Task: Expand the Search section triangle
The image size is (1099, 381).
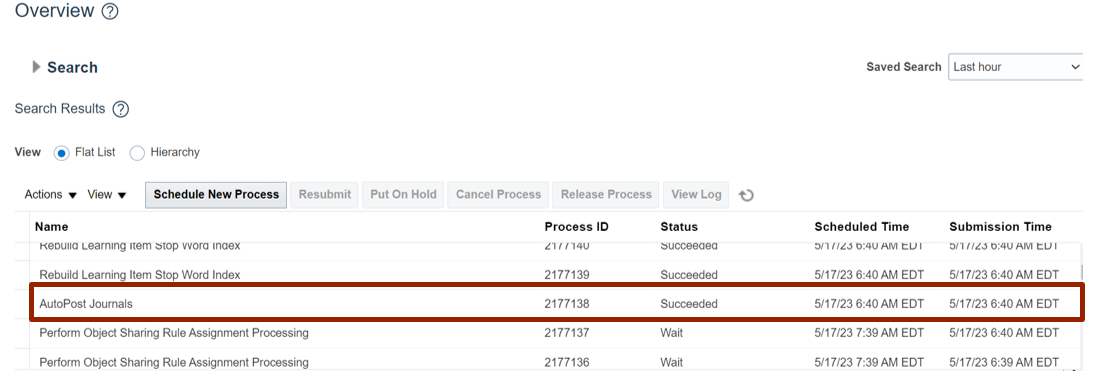Action: (x=36, y=67)
